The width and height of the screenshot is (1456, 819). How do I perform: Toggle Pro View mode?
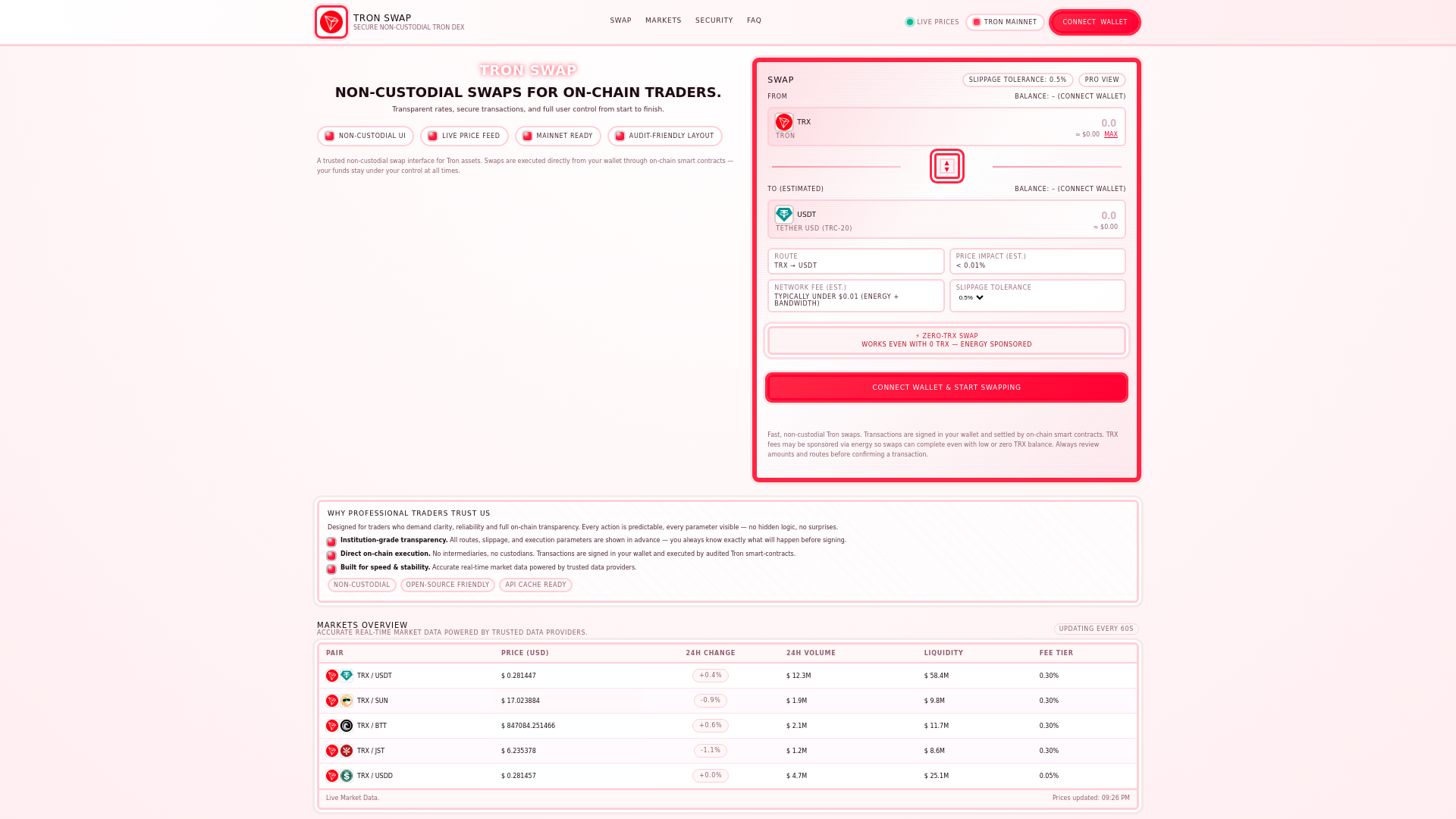(1102, 80)
